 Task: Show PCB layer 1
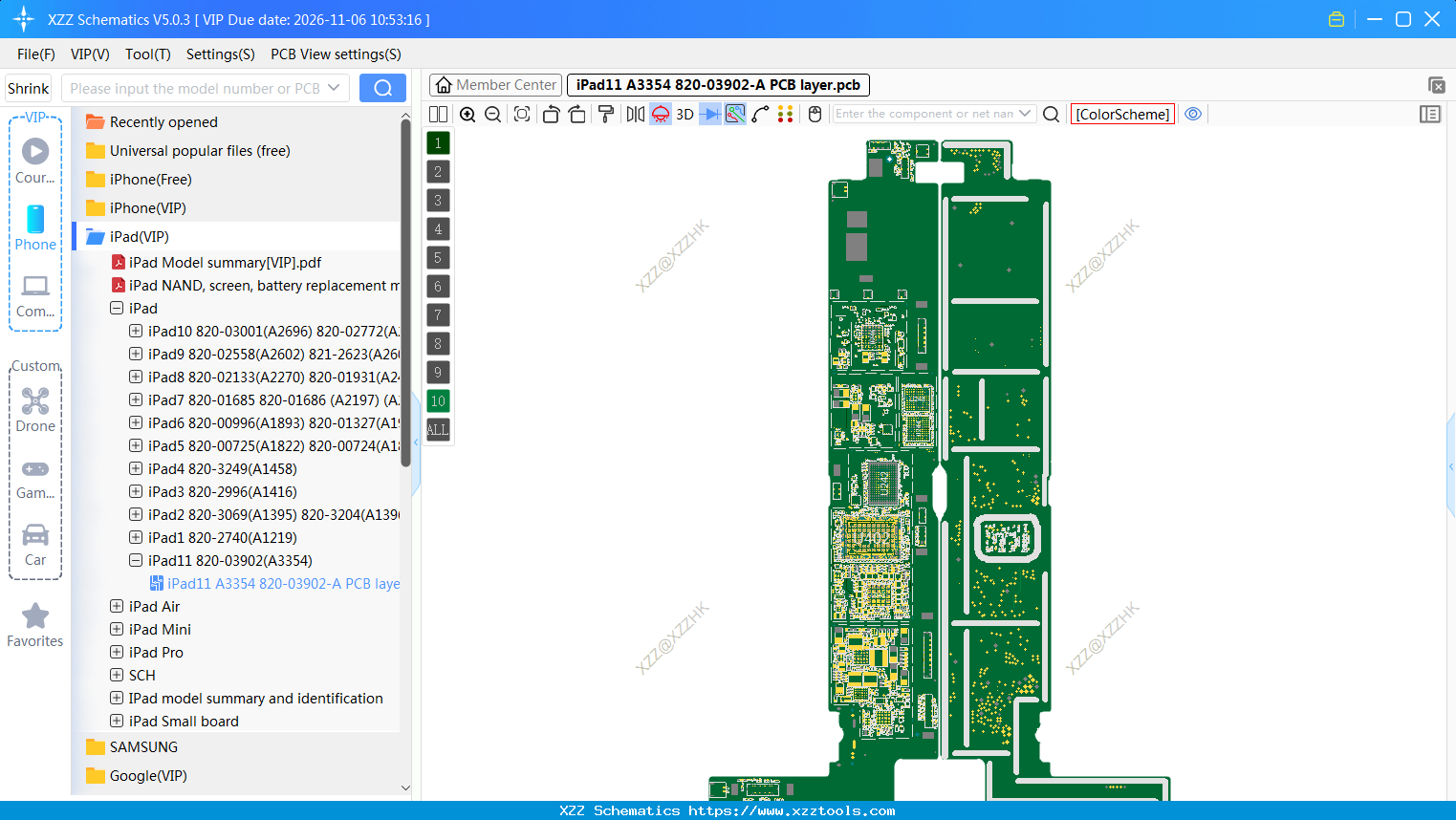(438, 143)
